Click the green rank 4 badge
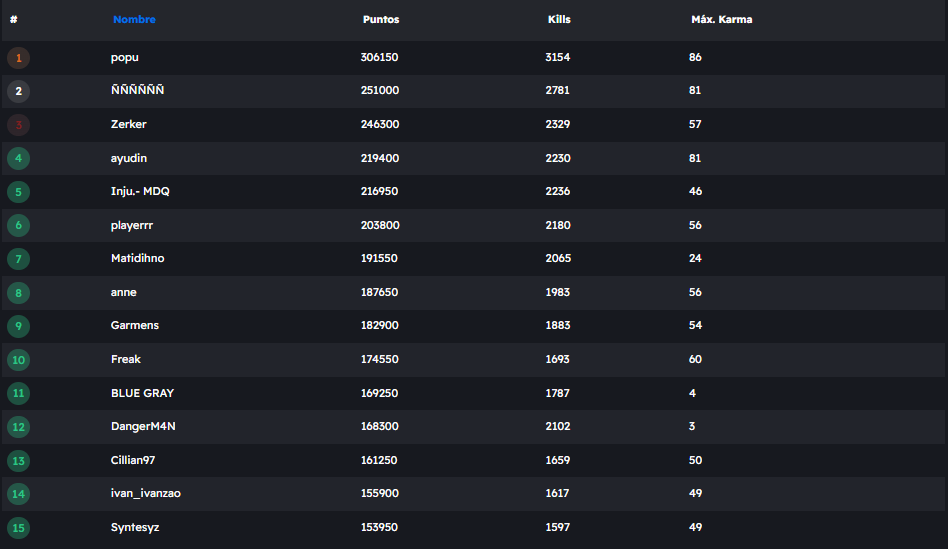948x549 pixels. coord(18,159)
